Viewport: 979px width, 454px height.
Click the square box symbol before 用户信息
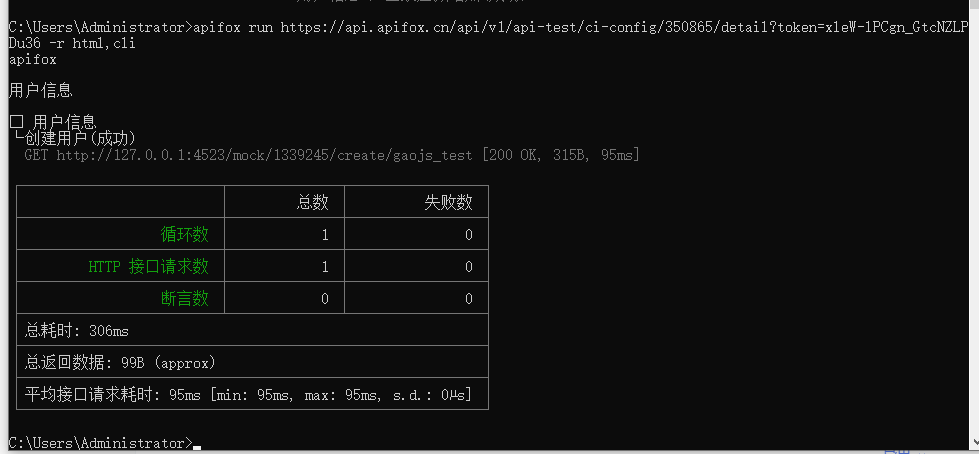(x=16, y=122)
